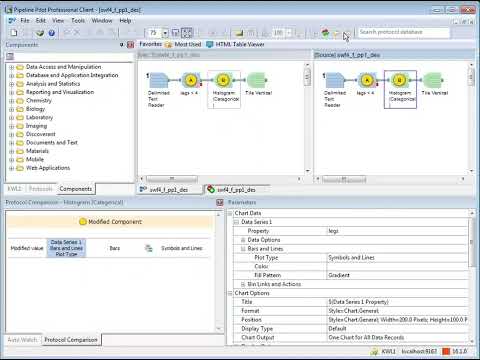The height and width of the screenshot is (360, 480).
Task: Expand Database and Application Integration folder
Action: [11, 75]
